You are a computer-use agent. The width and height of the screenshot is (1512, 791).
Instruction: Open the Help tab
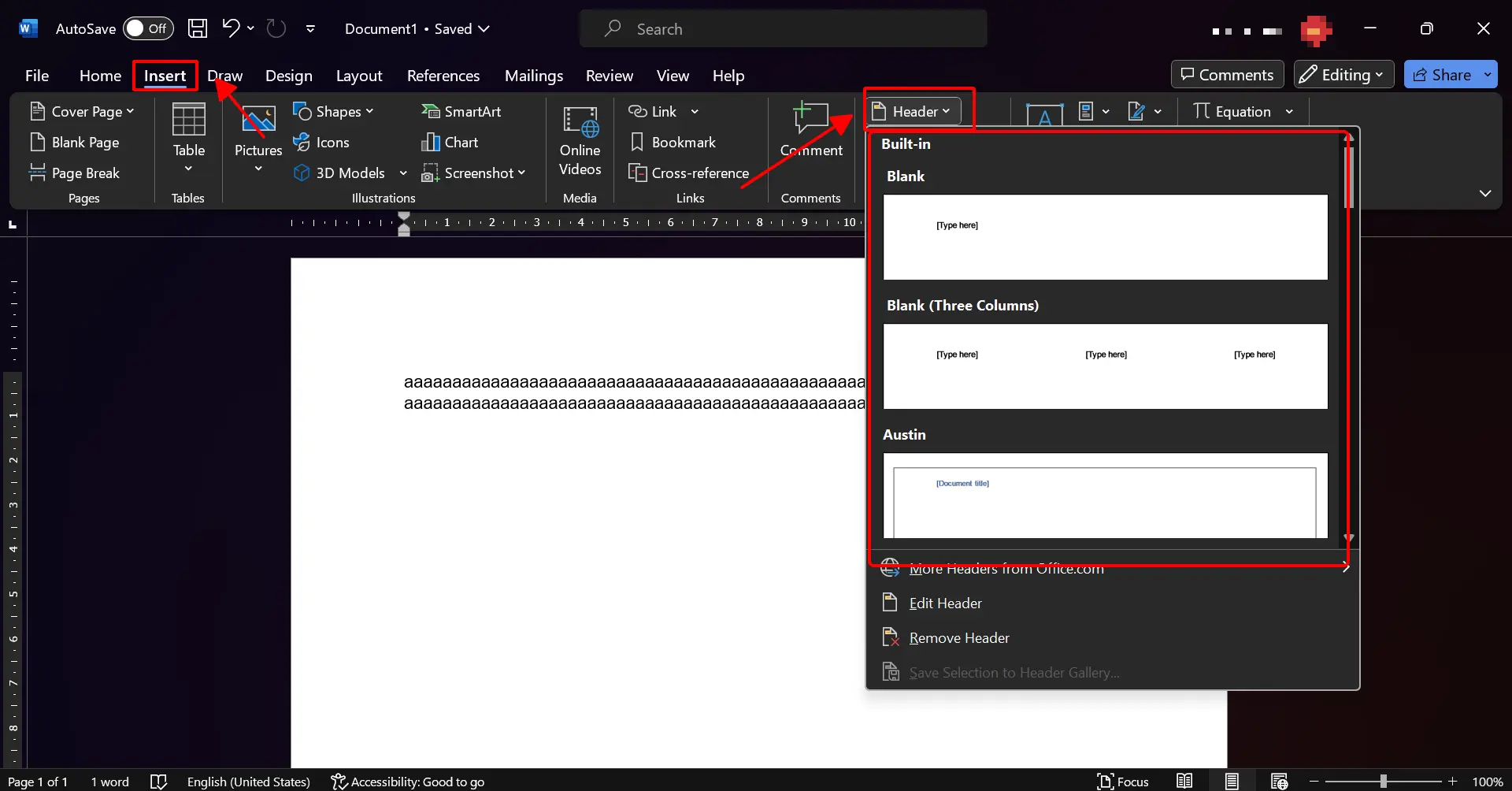(x=728, y=76)
